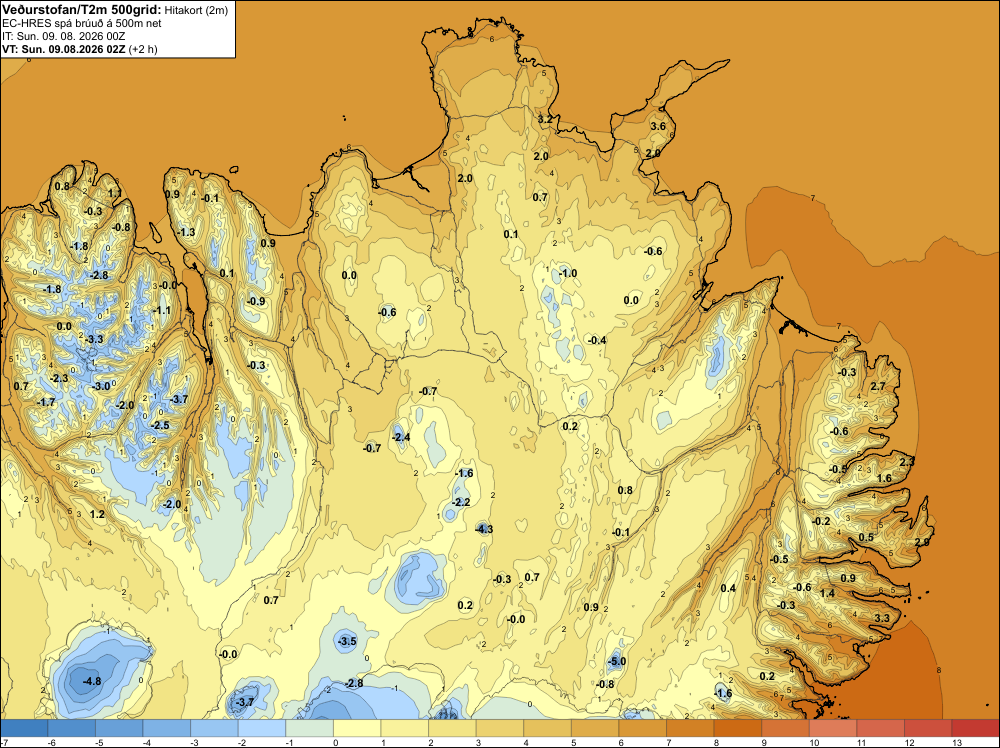Click the -3.5 temperature value
Viewport: 1000px width, 748px height.
(348, 641)
